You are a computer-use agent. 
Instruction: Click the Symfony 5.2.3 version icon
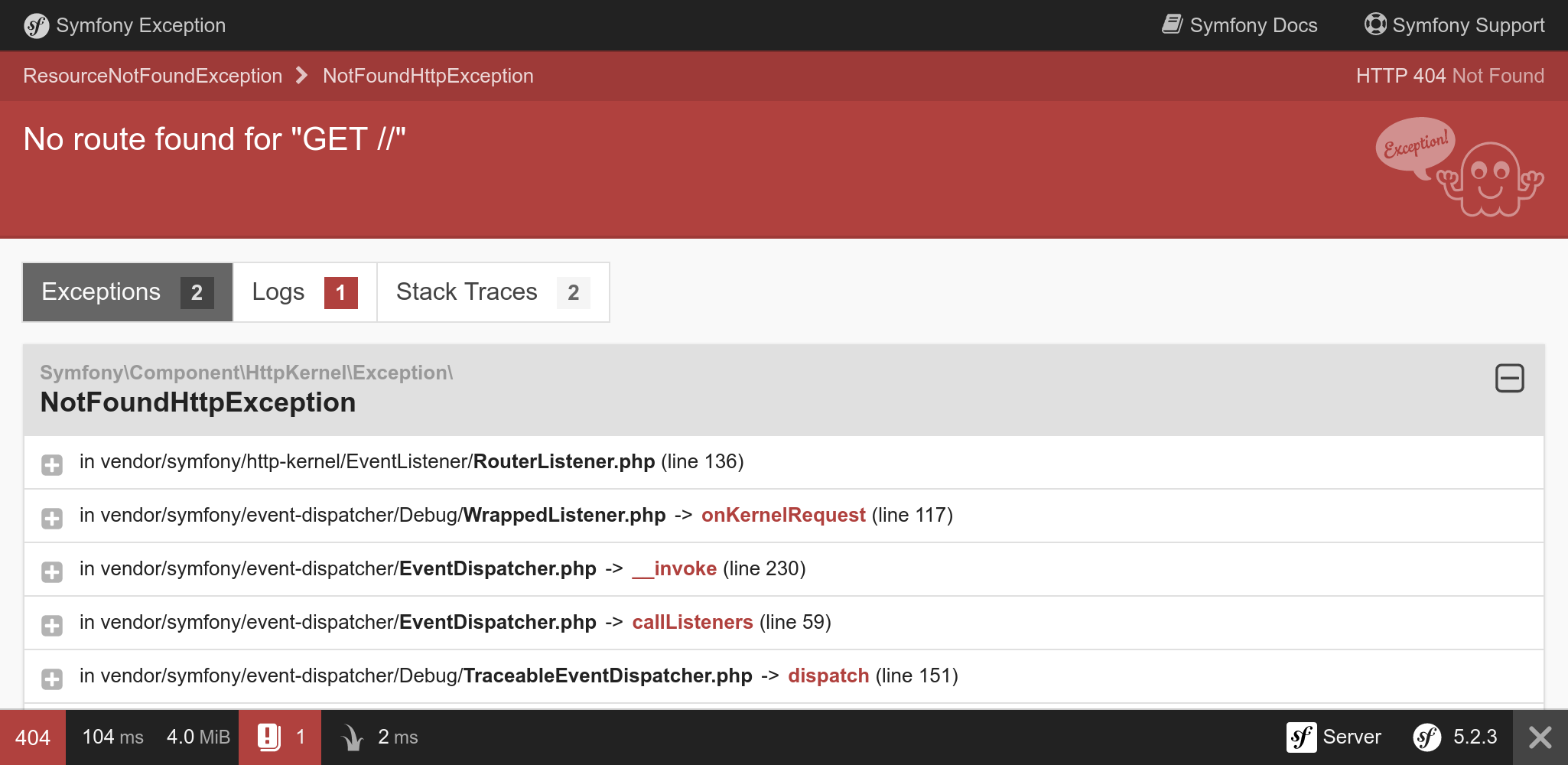1427,737
